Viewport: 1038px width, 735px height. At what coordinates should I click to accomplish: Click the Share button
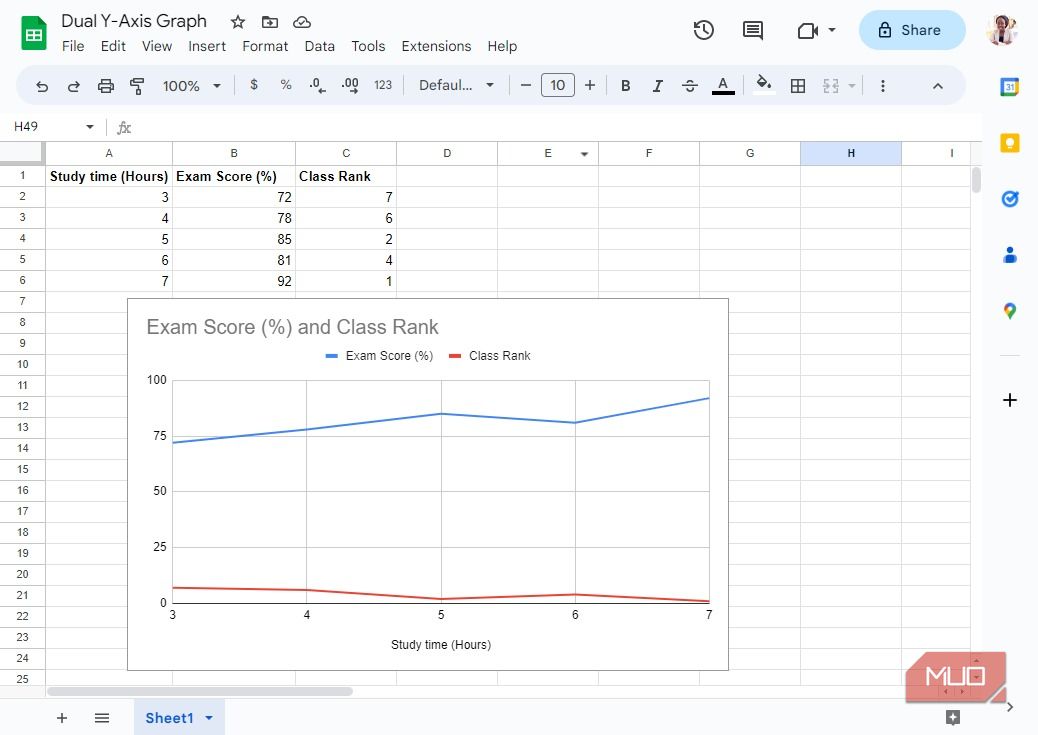[x=911, y=30]
